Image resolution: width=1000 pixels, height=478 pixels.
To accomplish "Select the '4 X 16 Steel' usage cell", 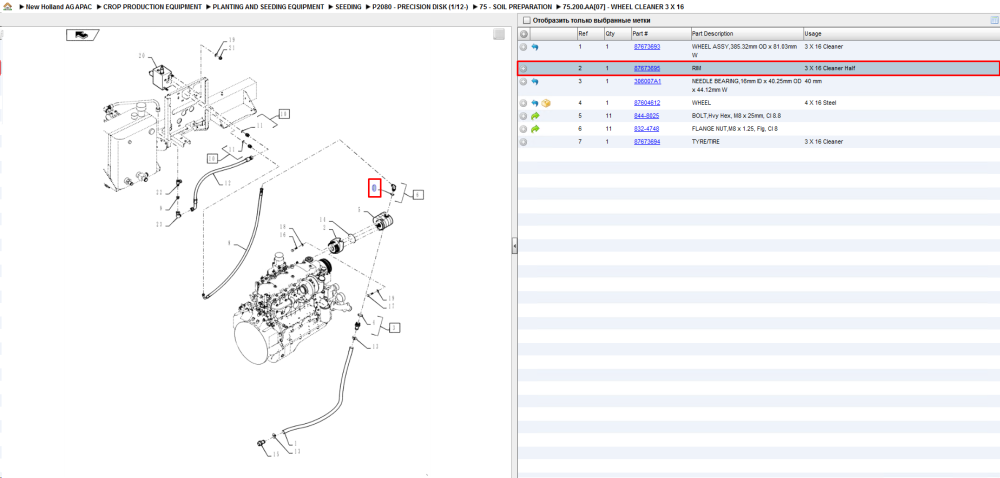I will pyautogui.click(x=820, y=103).
